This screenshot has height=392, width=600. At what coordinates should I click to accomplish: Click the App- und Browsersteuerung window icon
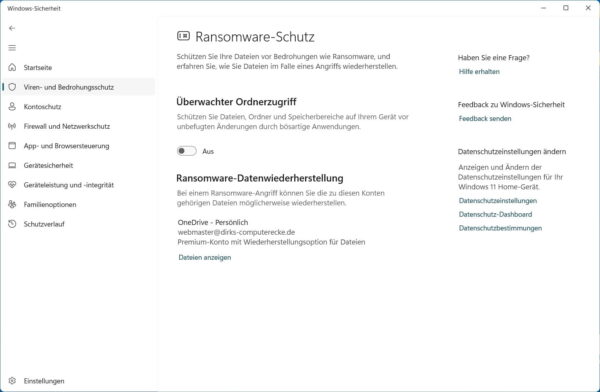click(12, 145)
